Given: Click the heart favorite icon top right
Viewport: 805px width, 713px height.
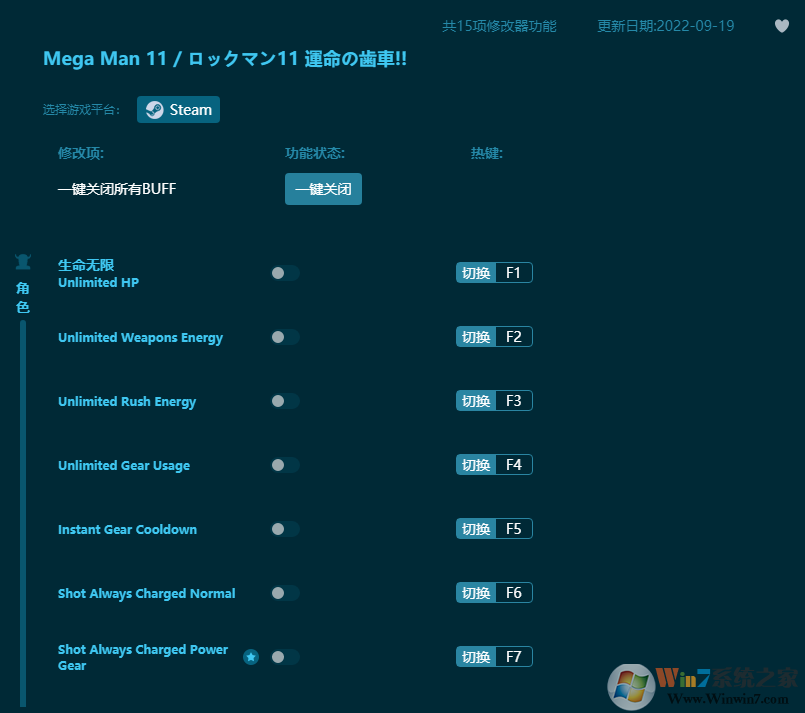Looking at the screenshot, I should [x=781, y=26].
